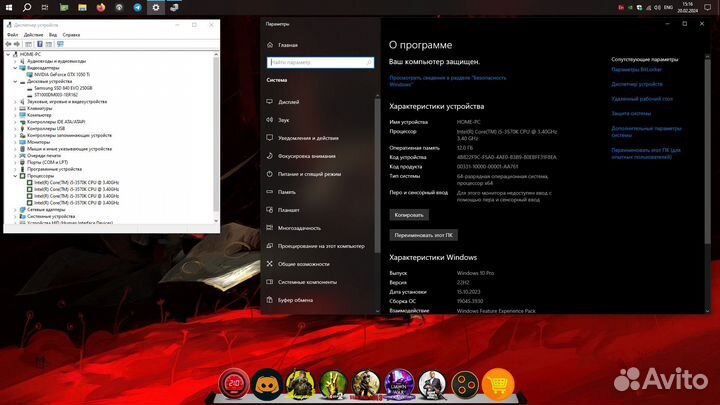Viewport: 720px width, 405px height.
Task: Open Диспетчер устройств related link
Action: tap(637, 84)
